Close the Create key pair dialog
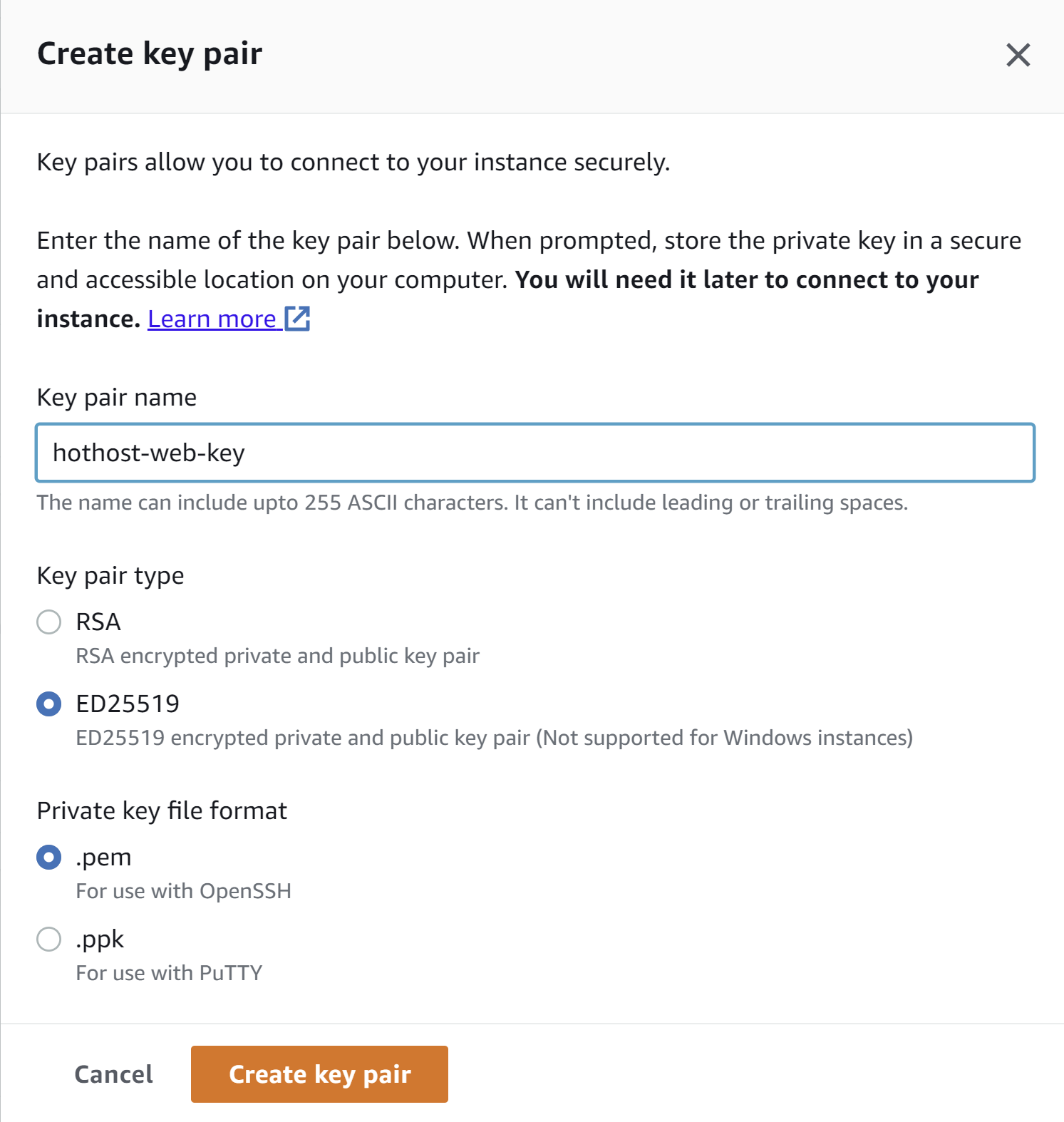The image size is (1064, 1122). (x=1018, y=55)
